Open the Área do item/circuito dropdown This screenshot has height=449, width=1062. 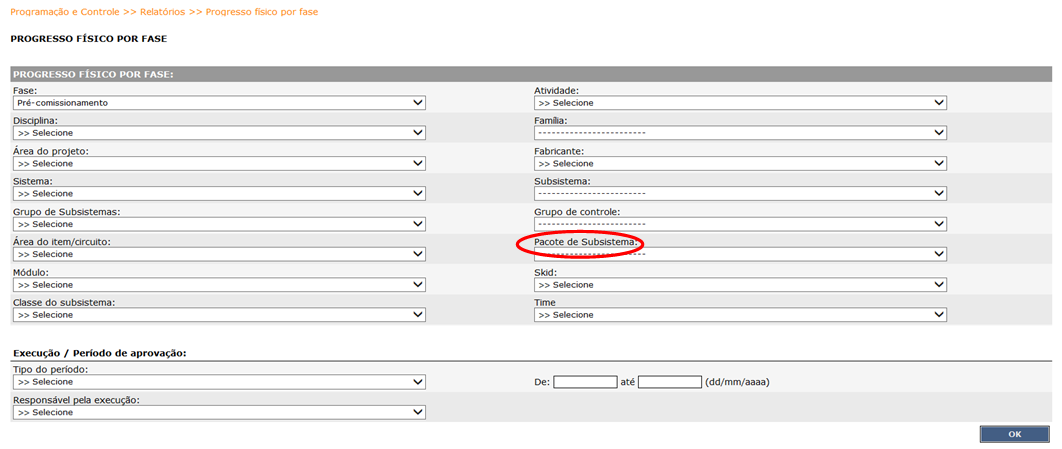(219, 254)
